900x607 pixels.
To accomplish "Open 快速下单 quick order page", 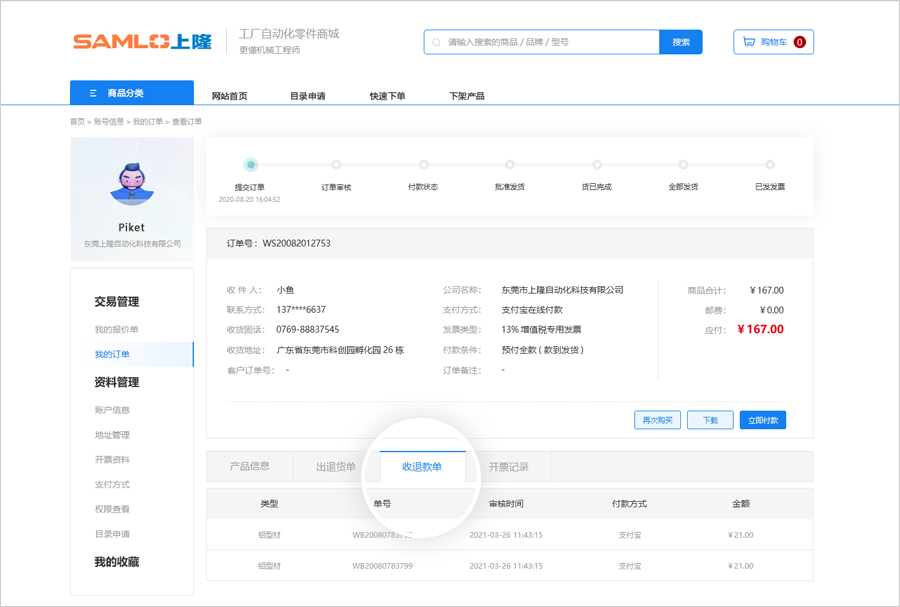I will tap(387, 96).
